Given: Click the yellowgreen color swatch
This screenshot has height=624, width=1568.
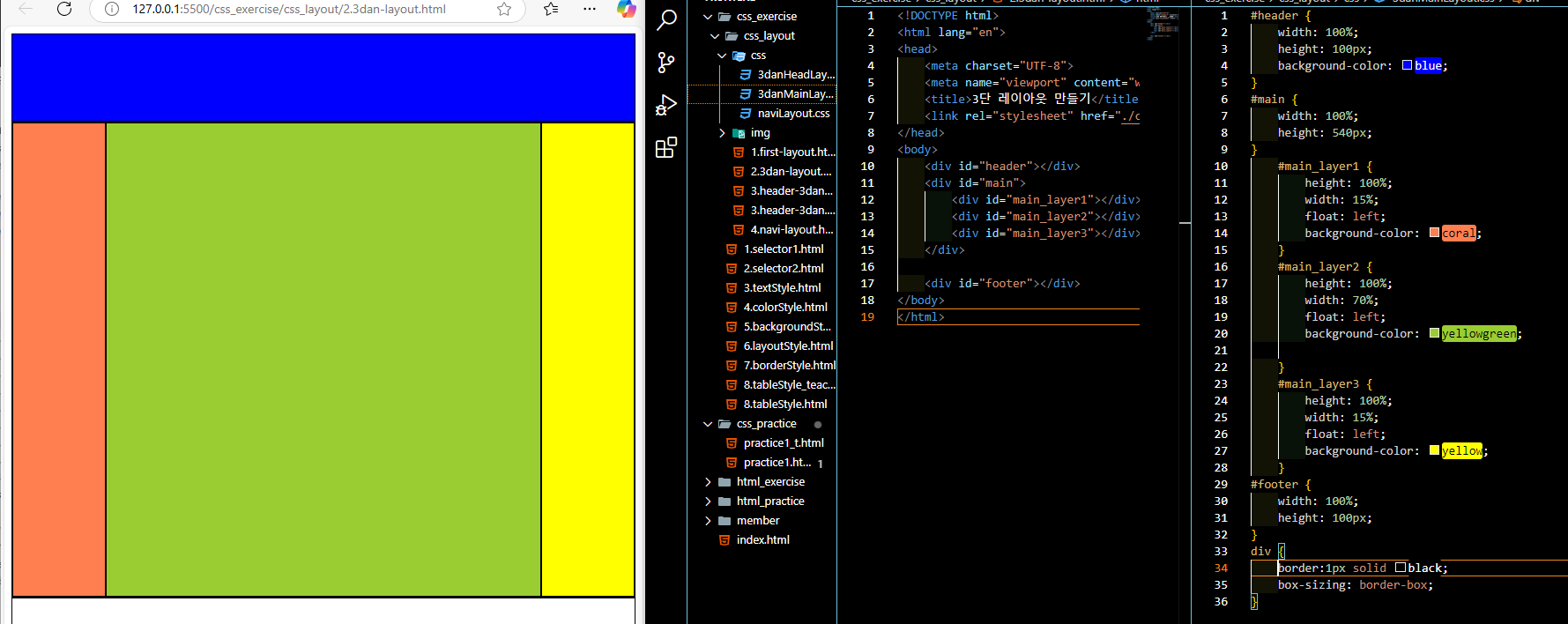Looking at the screenshot, I should tap(1435, 333).
